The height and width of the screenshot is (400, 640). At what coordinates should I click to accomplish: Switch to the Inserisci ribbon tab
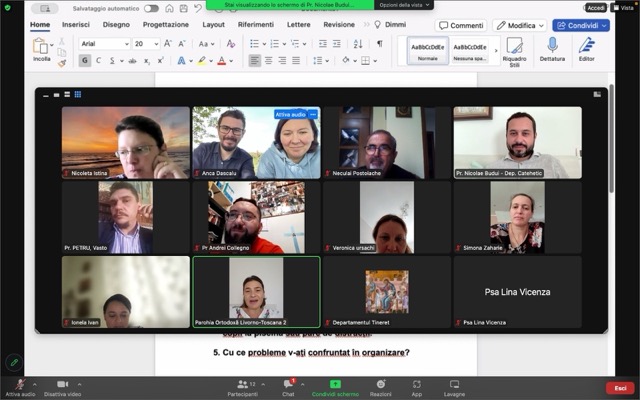(x=76, y=24)
